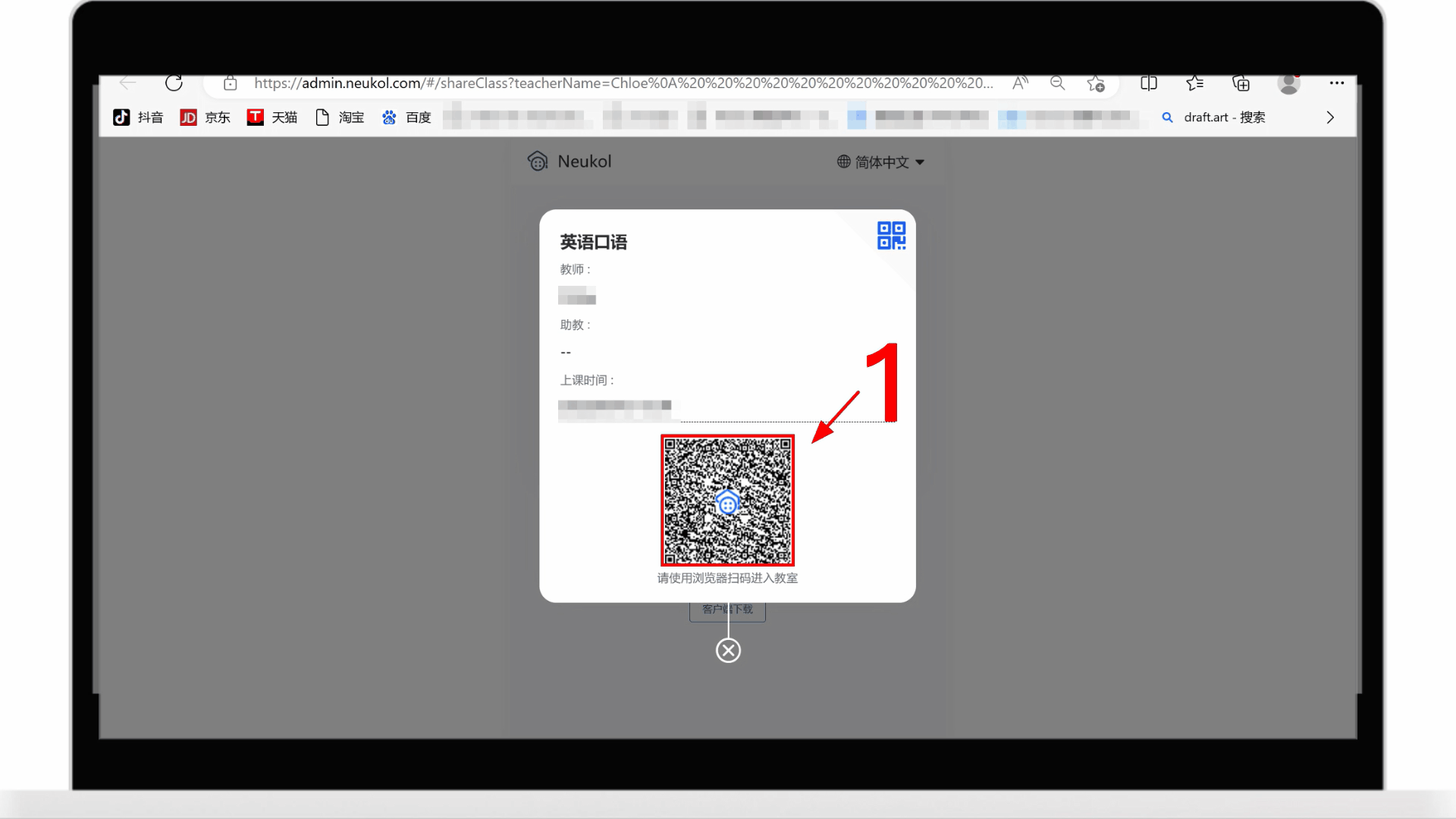Open the 京东 bookmark
This screenshot has width=1456, height=819.
pyautogui.click(x=205, y=118)
